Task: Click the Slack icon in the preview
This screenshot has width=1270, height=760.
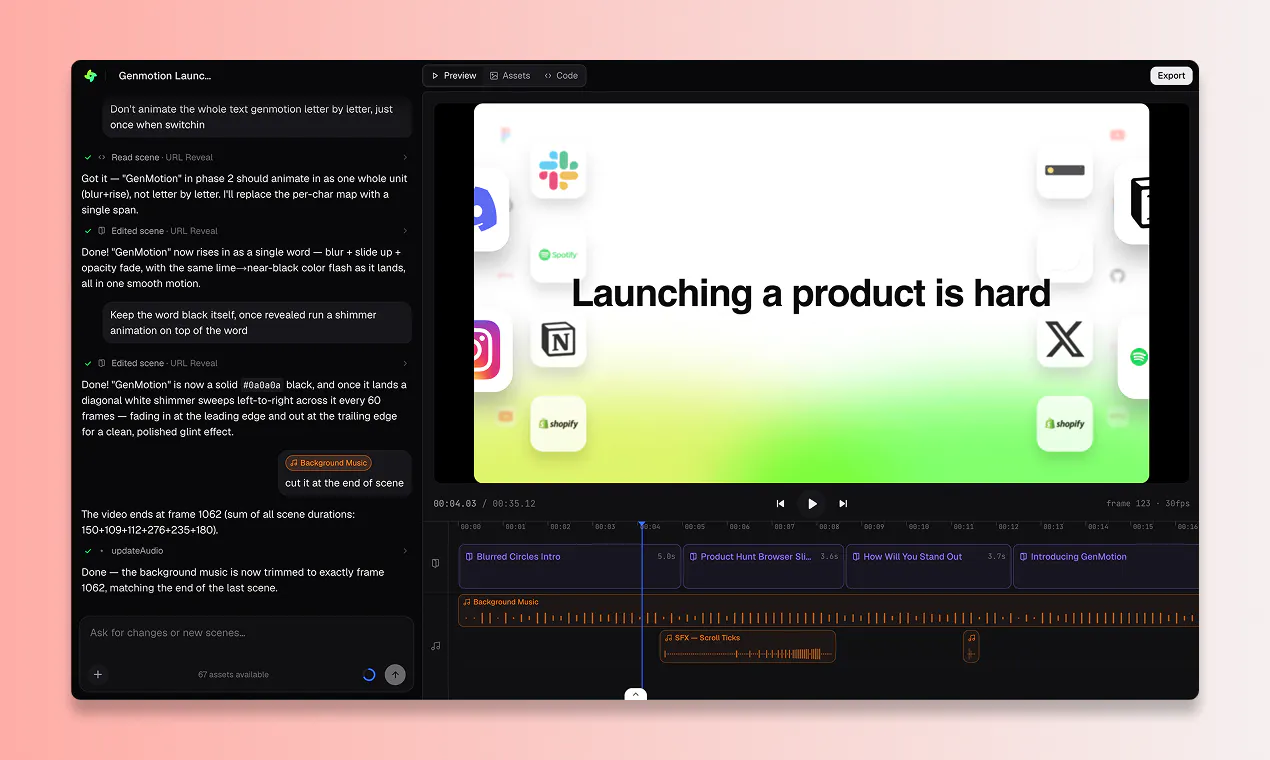Action: click(x=558, y=171)
